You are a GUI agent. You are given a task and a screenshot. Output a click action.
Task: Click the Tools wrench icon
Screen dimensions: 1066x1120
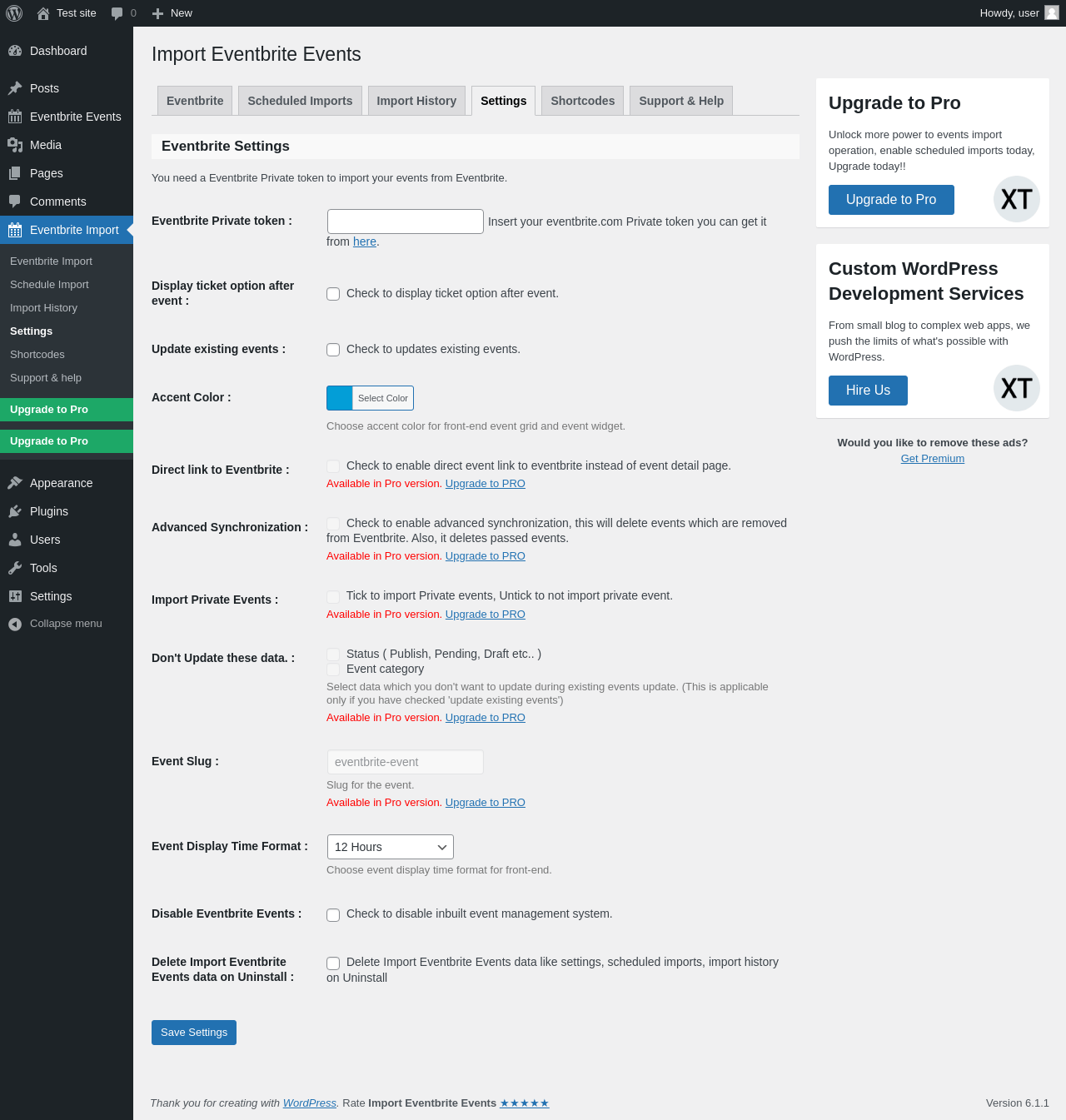(x=15, y=568)
